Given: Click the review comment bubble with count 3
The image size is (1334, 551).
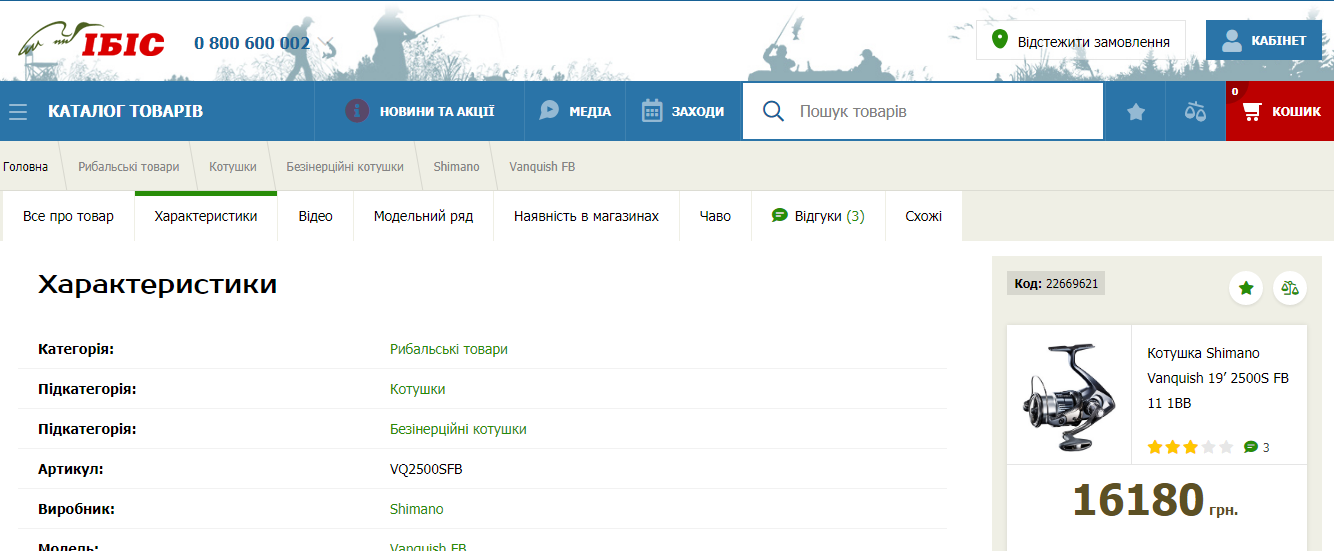Looking at the screenshot, I should [1256, 447].
